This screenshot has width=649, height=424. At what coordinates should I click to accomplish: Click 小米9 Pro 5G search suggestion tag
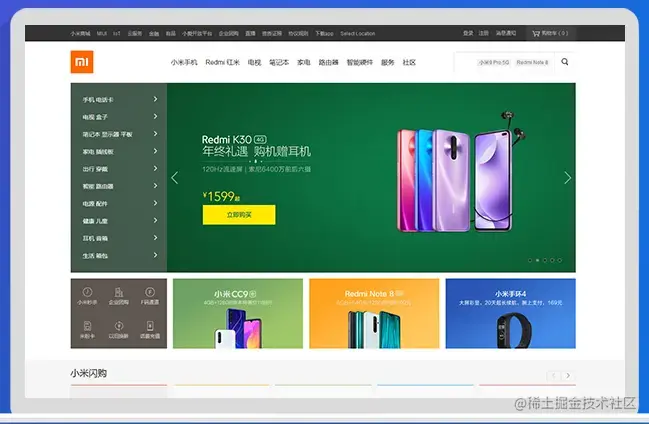(494, 63)
